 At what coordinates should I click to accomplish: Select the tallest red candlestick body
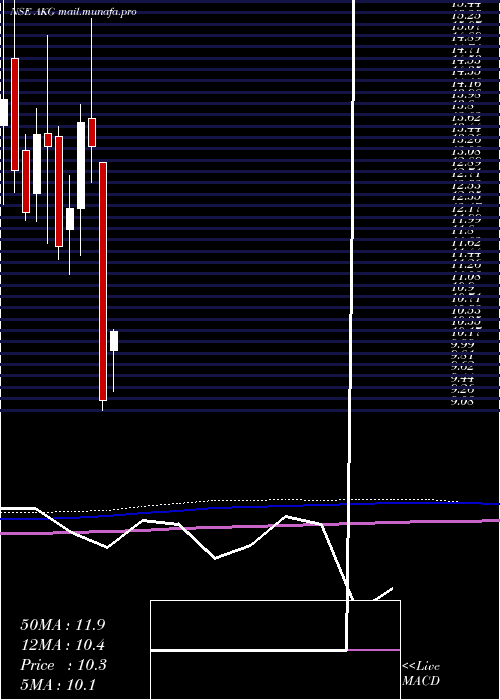[103, 281]
